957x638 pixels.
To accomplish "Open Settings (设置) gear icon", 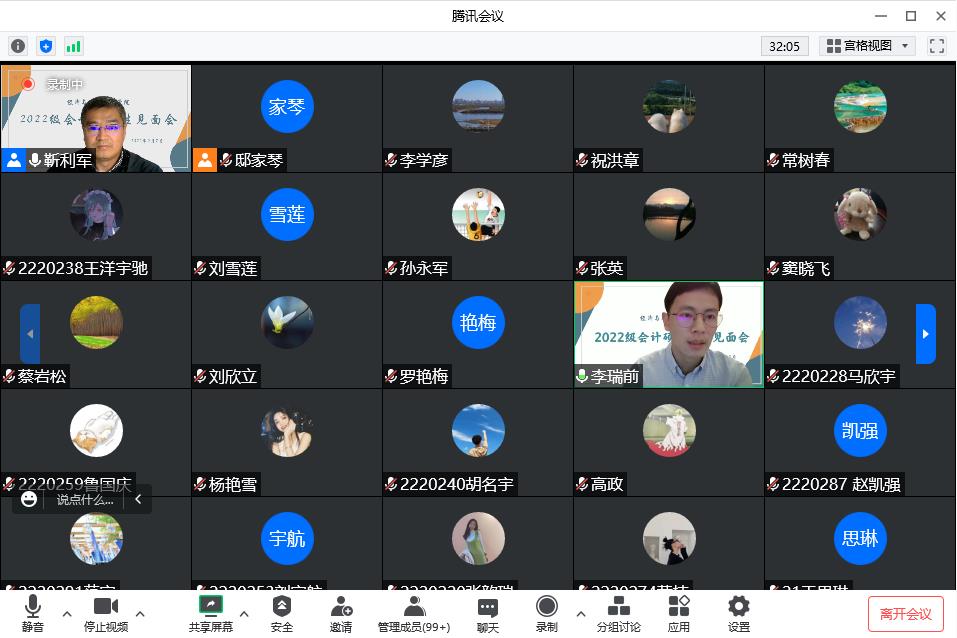I will tap(739, 612).
